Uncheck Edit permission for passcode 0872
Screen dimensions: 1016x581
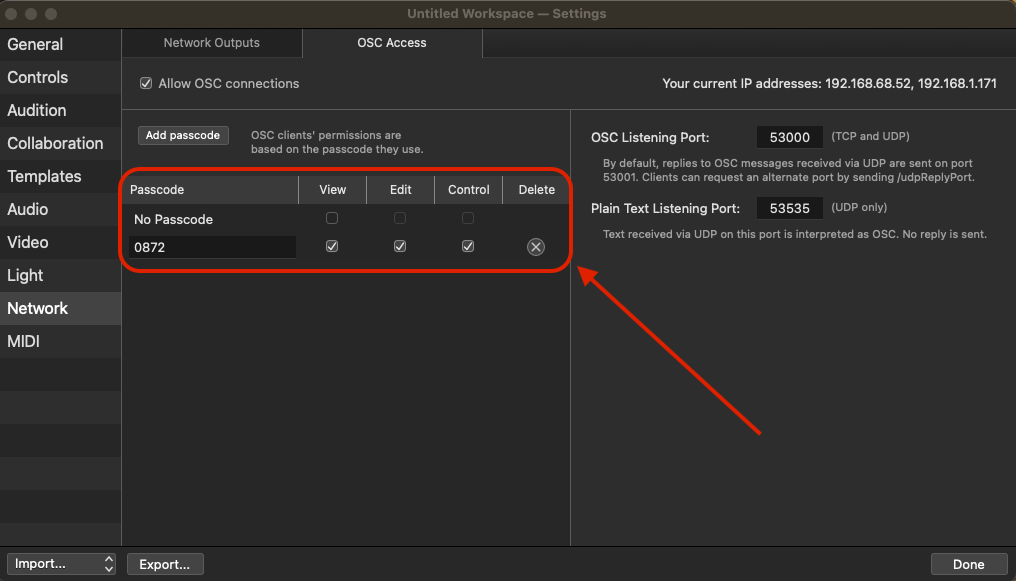click(400, 246)
